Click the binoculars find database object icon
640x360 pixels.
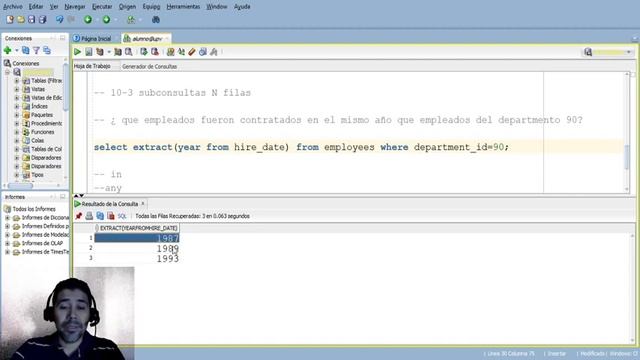tap(156, 19)
